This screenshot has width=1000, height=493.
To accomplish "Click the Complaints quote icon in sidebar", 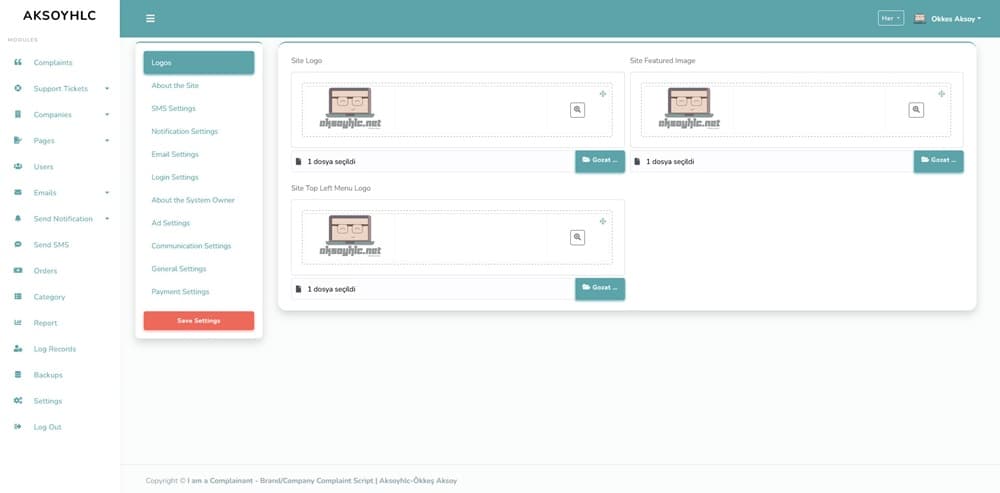I will pos(18,62).
